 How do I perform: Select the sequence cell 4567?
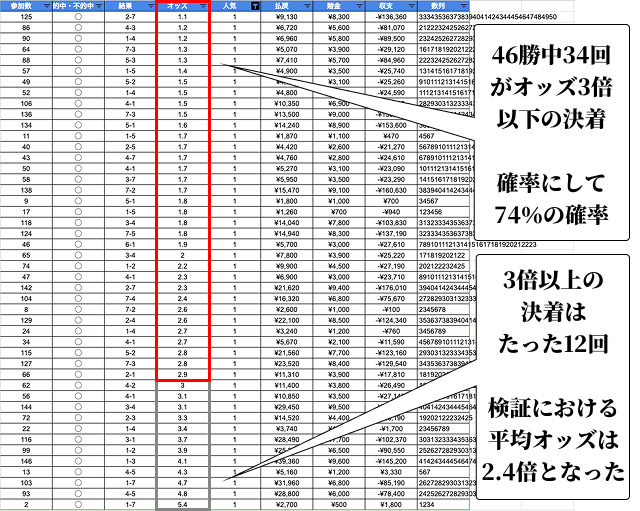(x=426, y=136)
